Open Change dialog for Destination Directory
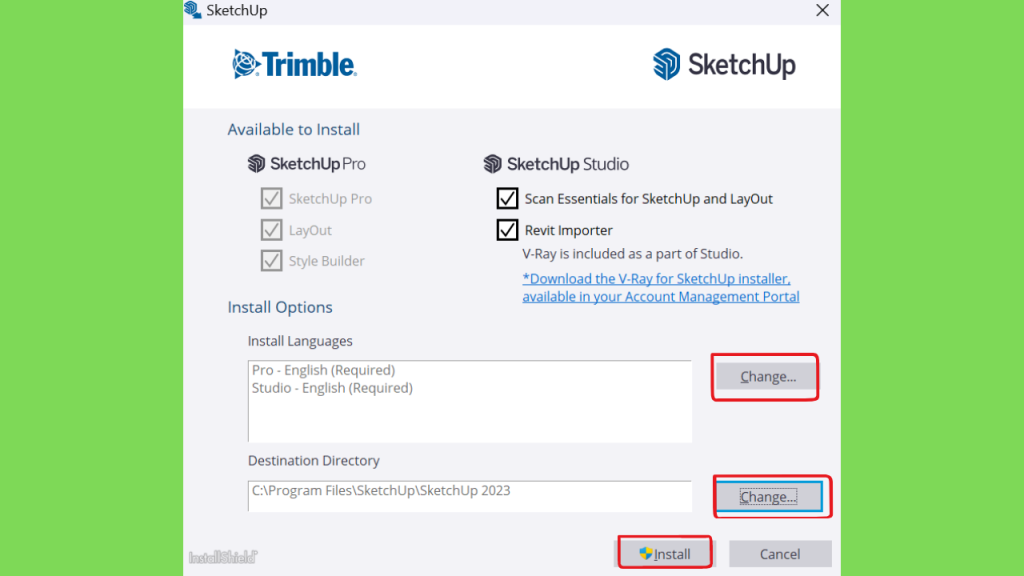Screen dimensions: 1024x576 (x=769, y=497)
